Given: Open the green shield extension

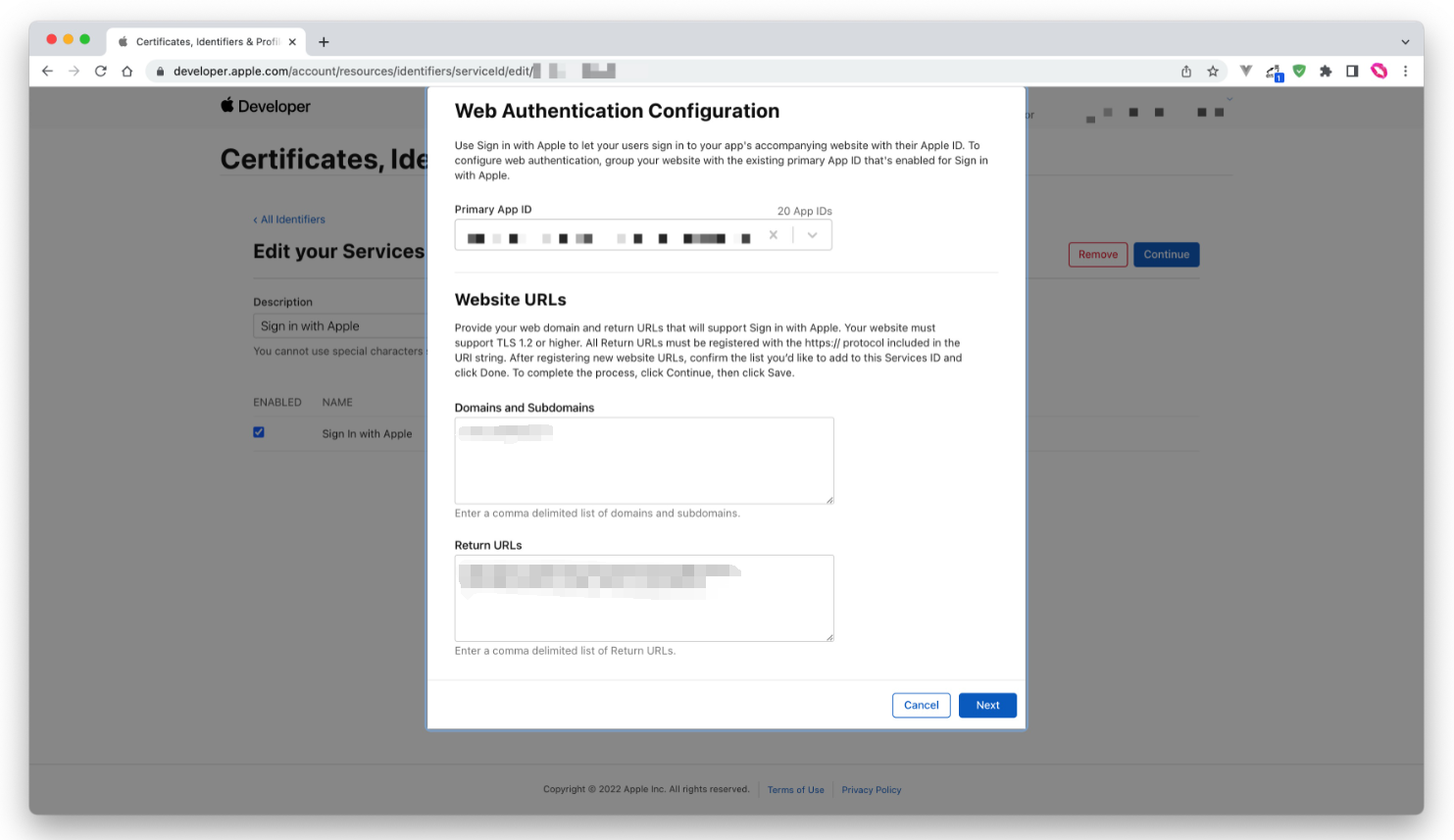Looking at the screenshot, I should (1299, 71).
